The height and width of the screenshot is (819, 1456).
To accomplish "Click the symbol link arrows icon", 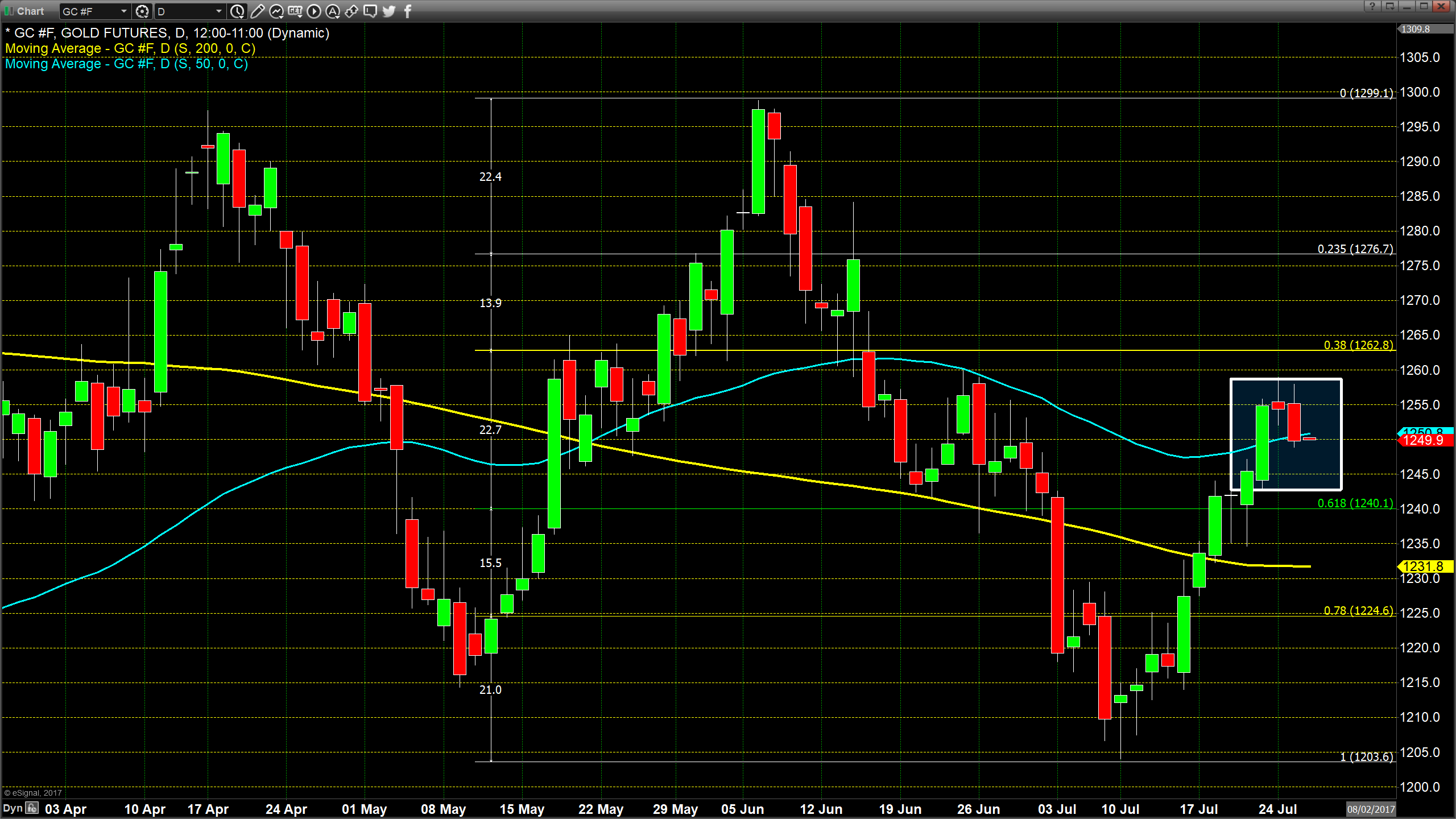I will [x=351, y=11].
